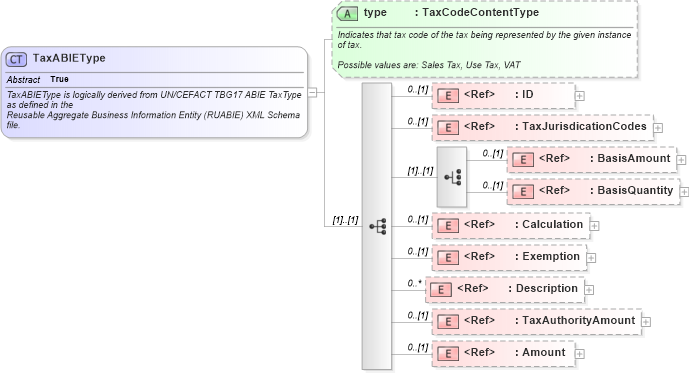This screenshot has width=689, height=374.
Task: Expand the BasisQuantity plus box
Action: (x=685, y=192)
